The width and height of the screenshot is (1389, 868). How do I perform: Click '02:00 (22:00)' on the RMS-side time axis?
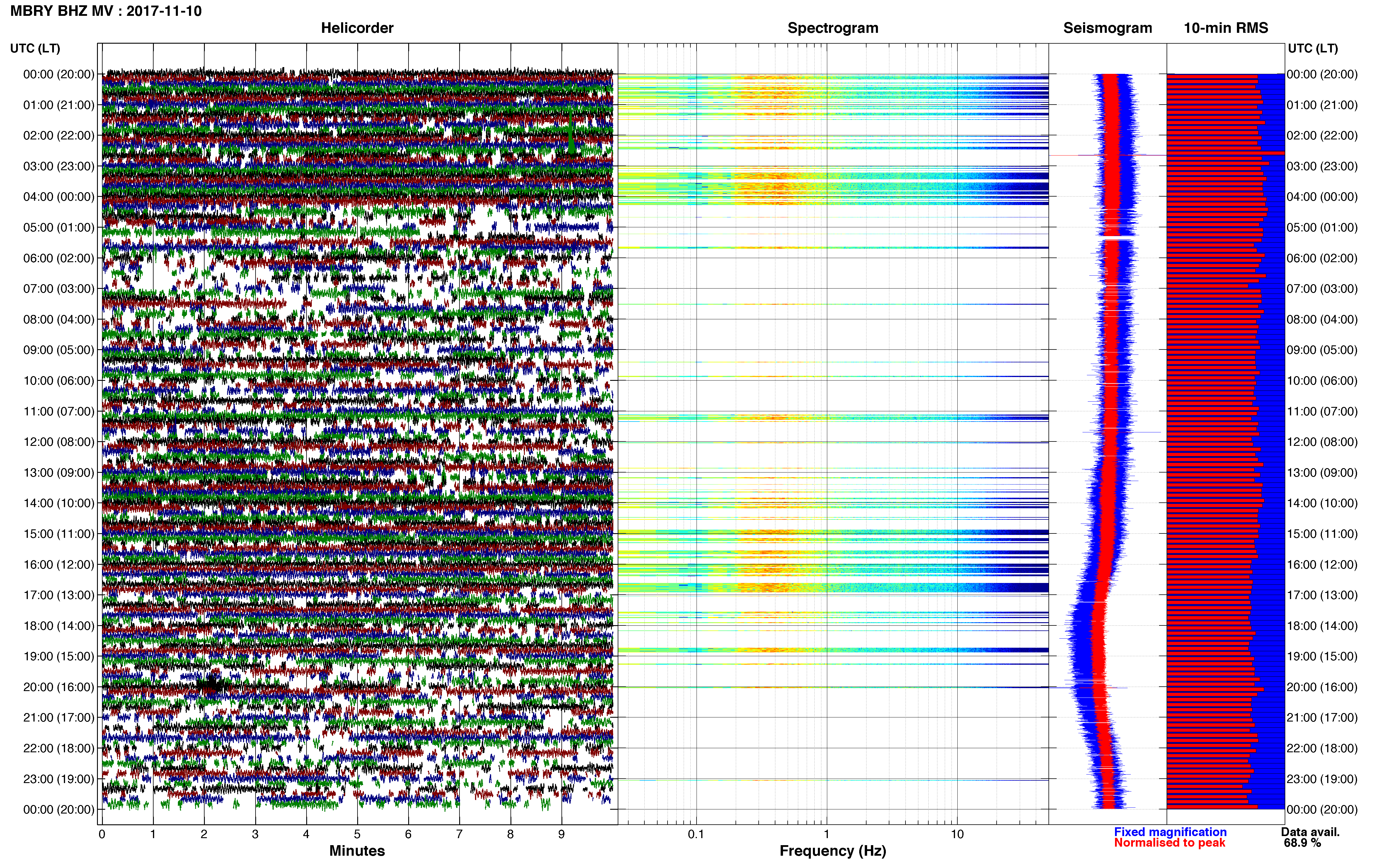(1322, 135)
